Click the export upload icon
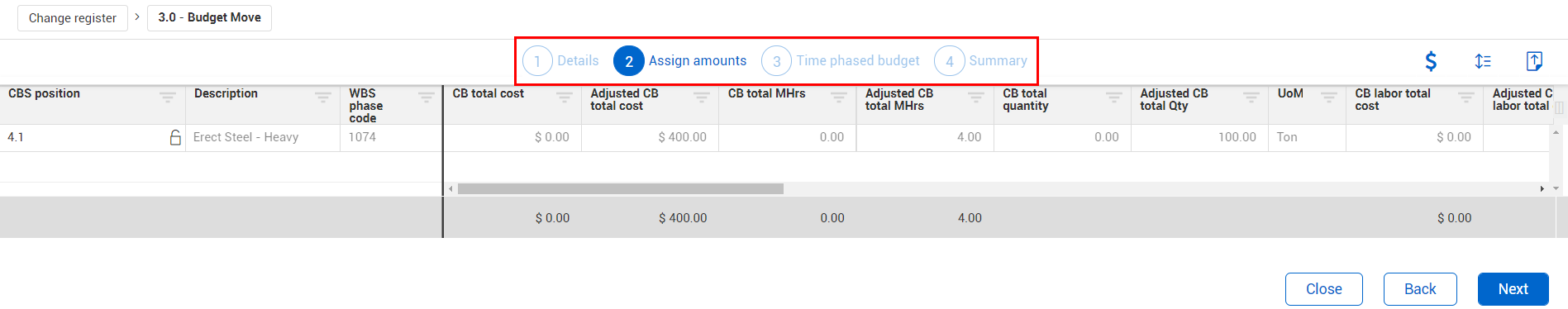Image resolution: width=1568 pixels, height=309 pixels. click(1534, 61)
